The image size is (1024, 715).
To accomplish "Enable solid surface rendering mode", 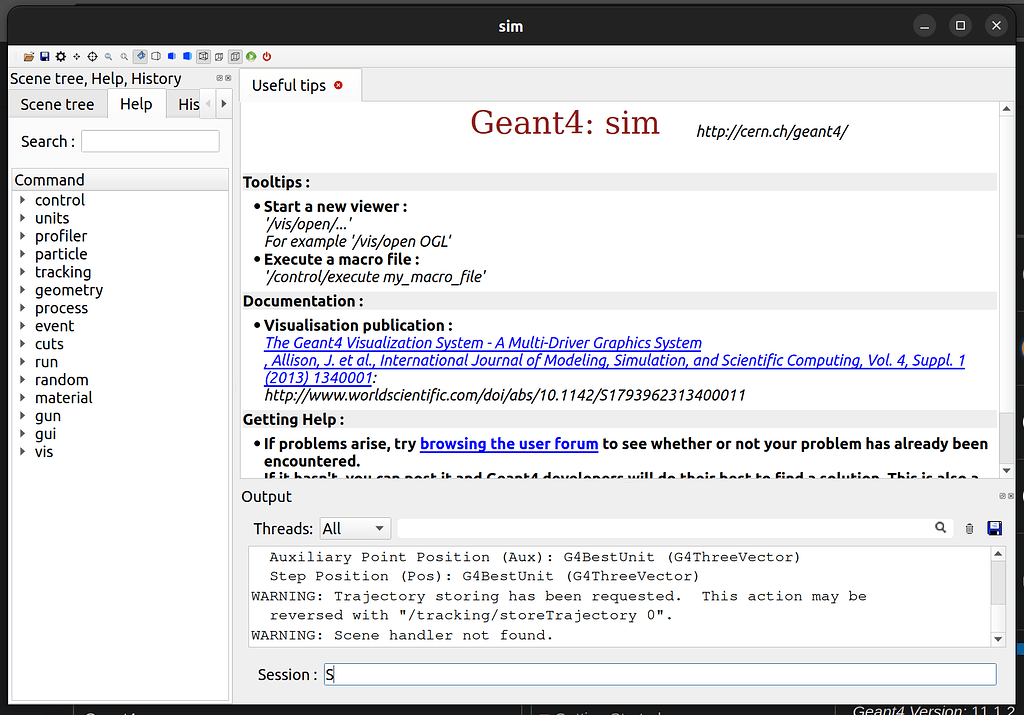I will [x=188, y=56].
